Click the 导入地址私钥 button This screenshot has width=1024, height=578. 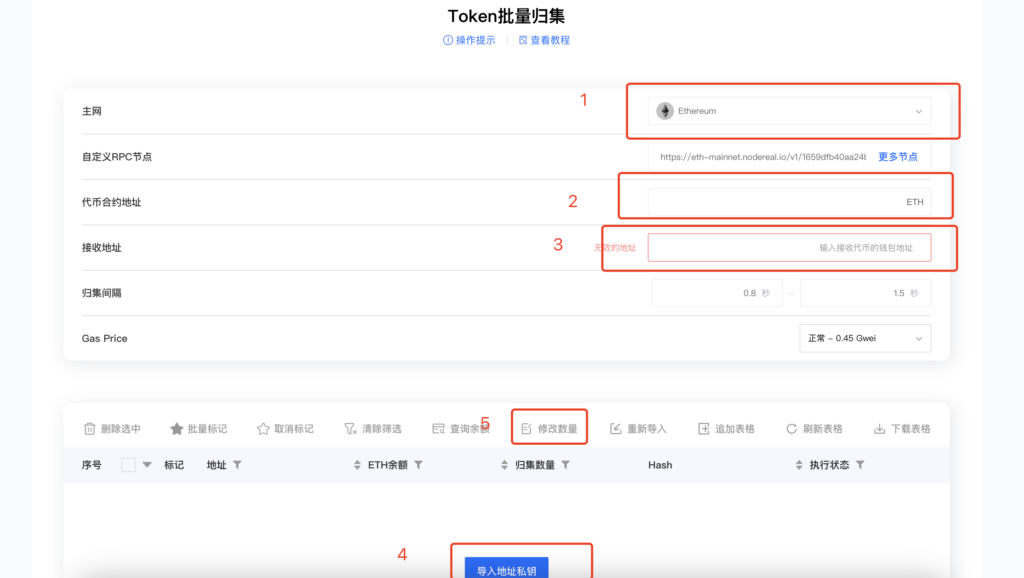[507, 568]
